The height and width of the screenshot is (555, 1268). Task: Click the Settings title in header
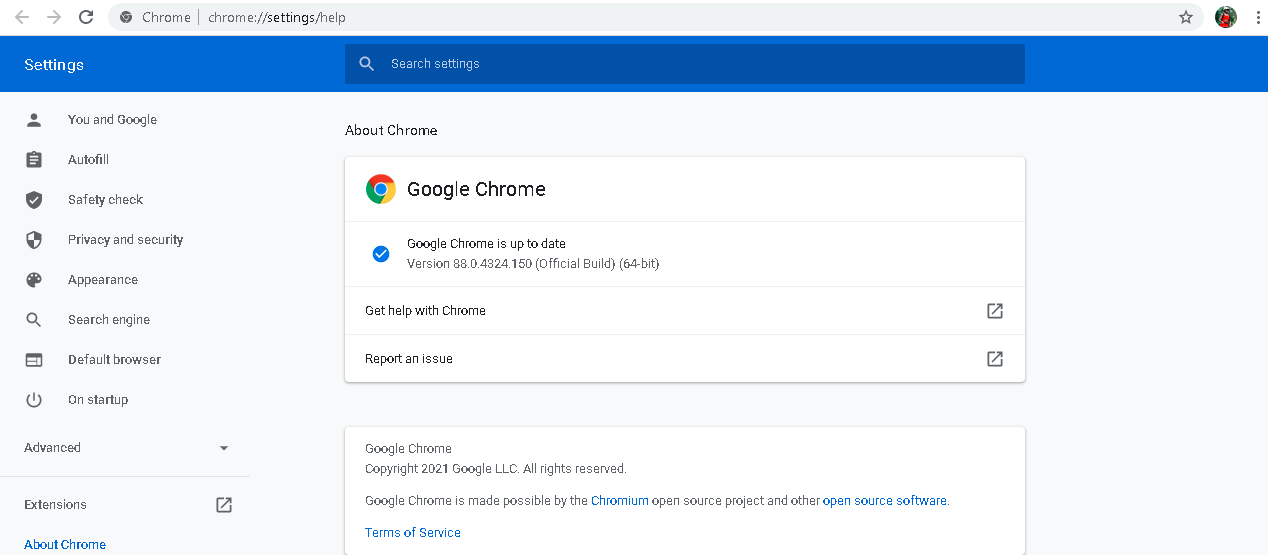click(x=54, y=65)
